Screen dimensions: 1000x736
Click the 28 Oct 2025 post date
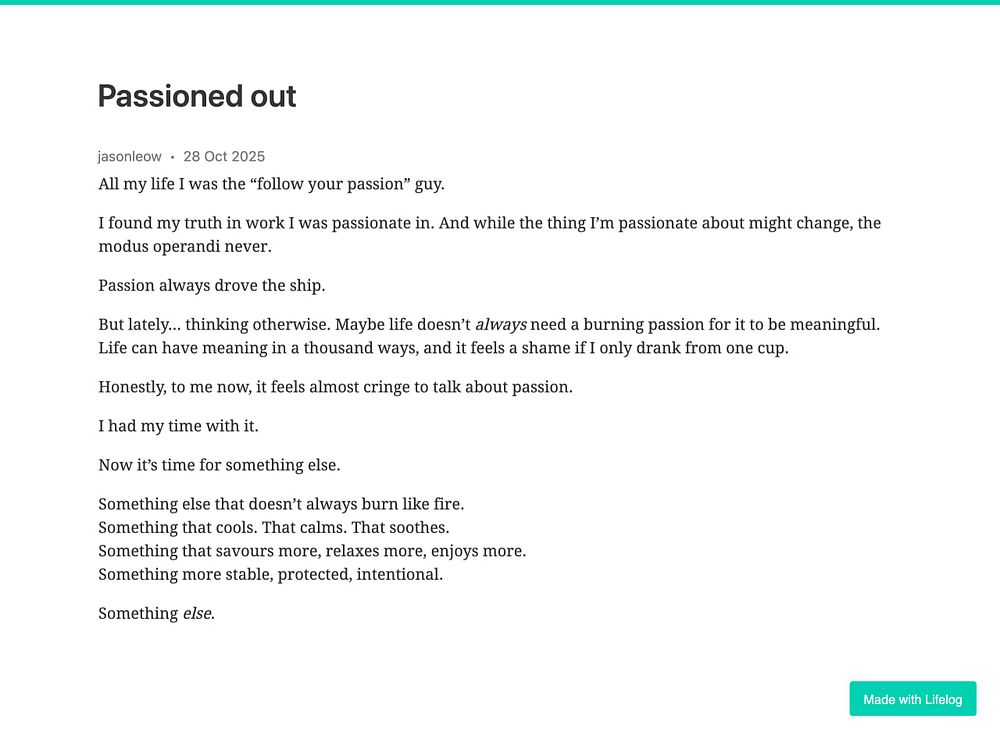coord(224,156)
